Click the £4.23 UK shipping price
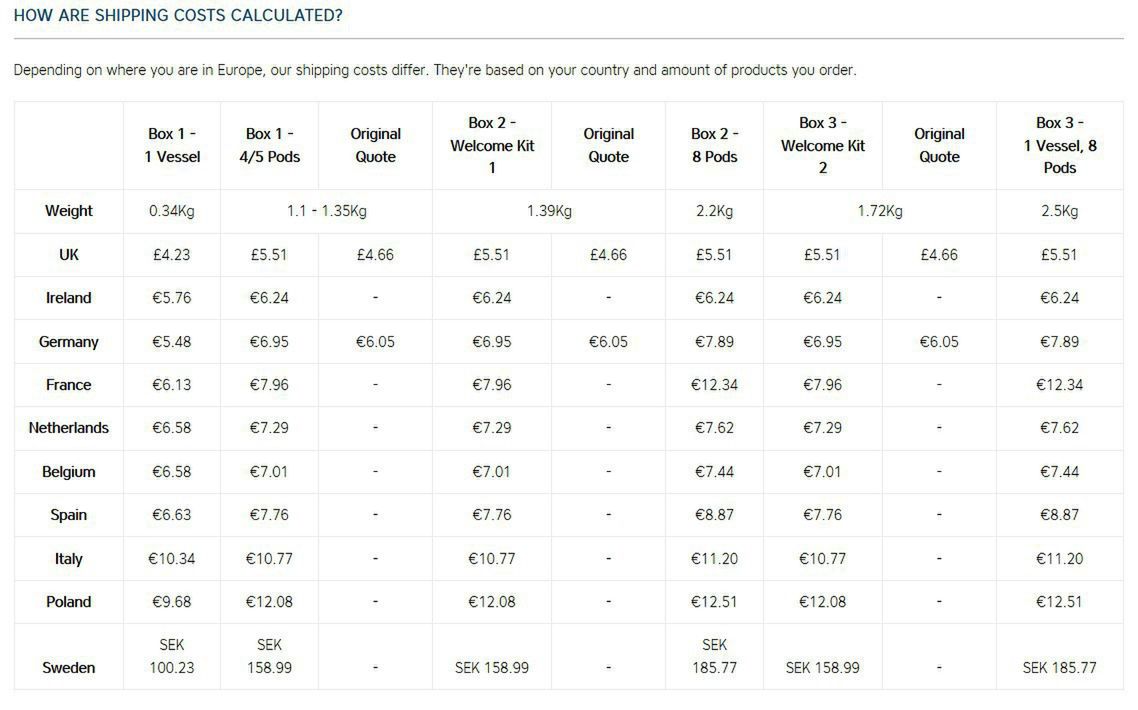1138x710 pixels. (172, 255)
